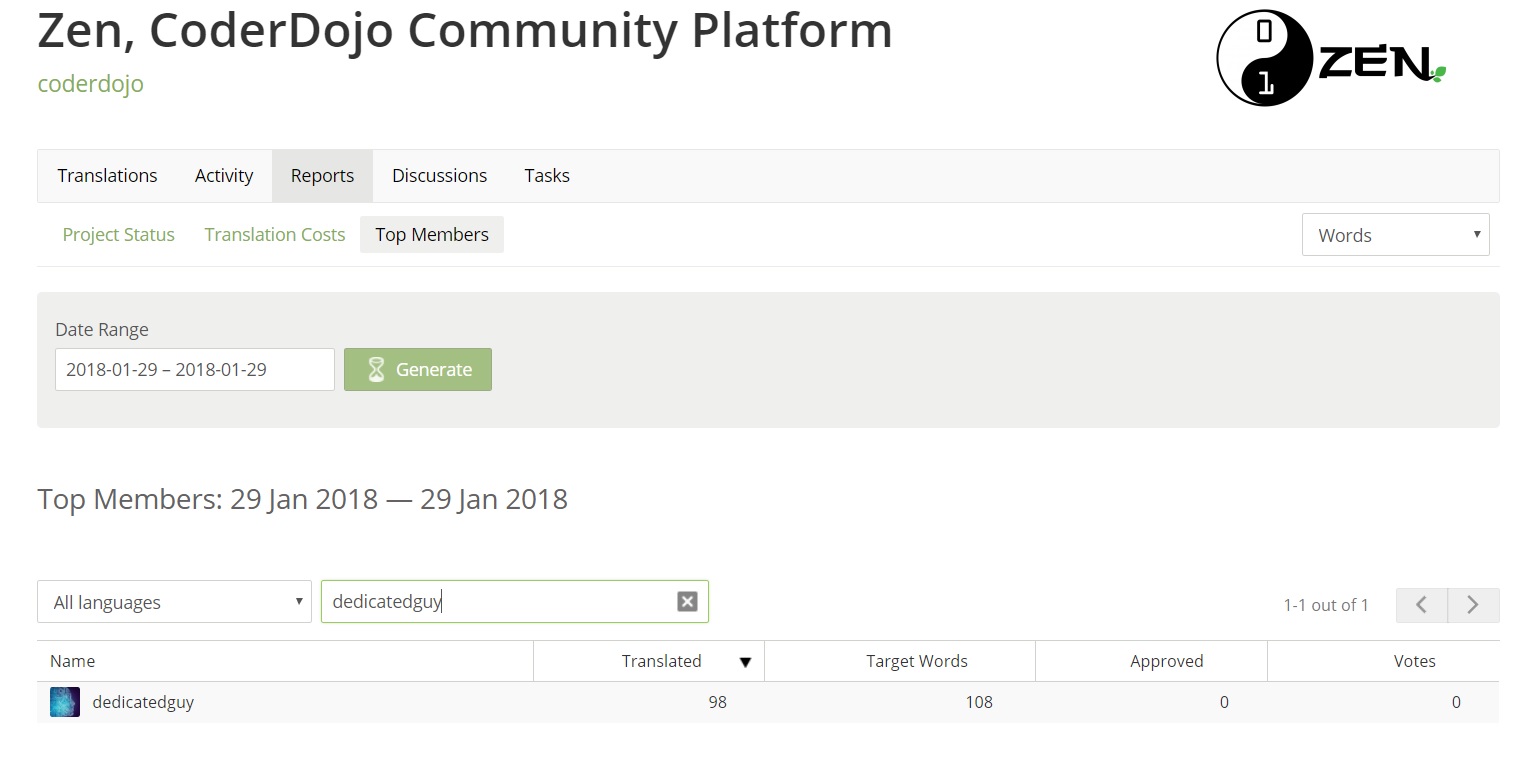Click dedicatedguy's avatar thumbnail

[65, 702]
